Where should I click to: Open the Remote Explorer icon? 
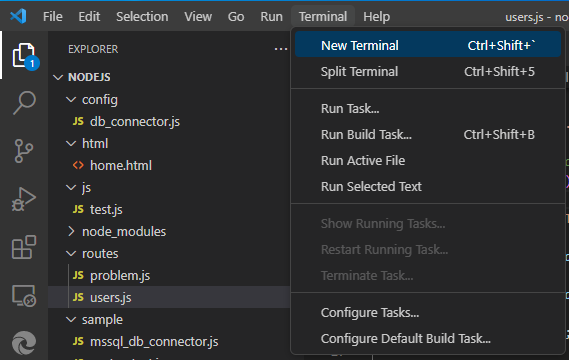point(24,295)
